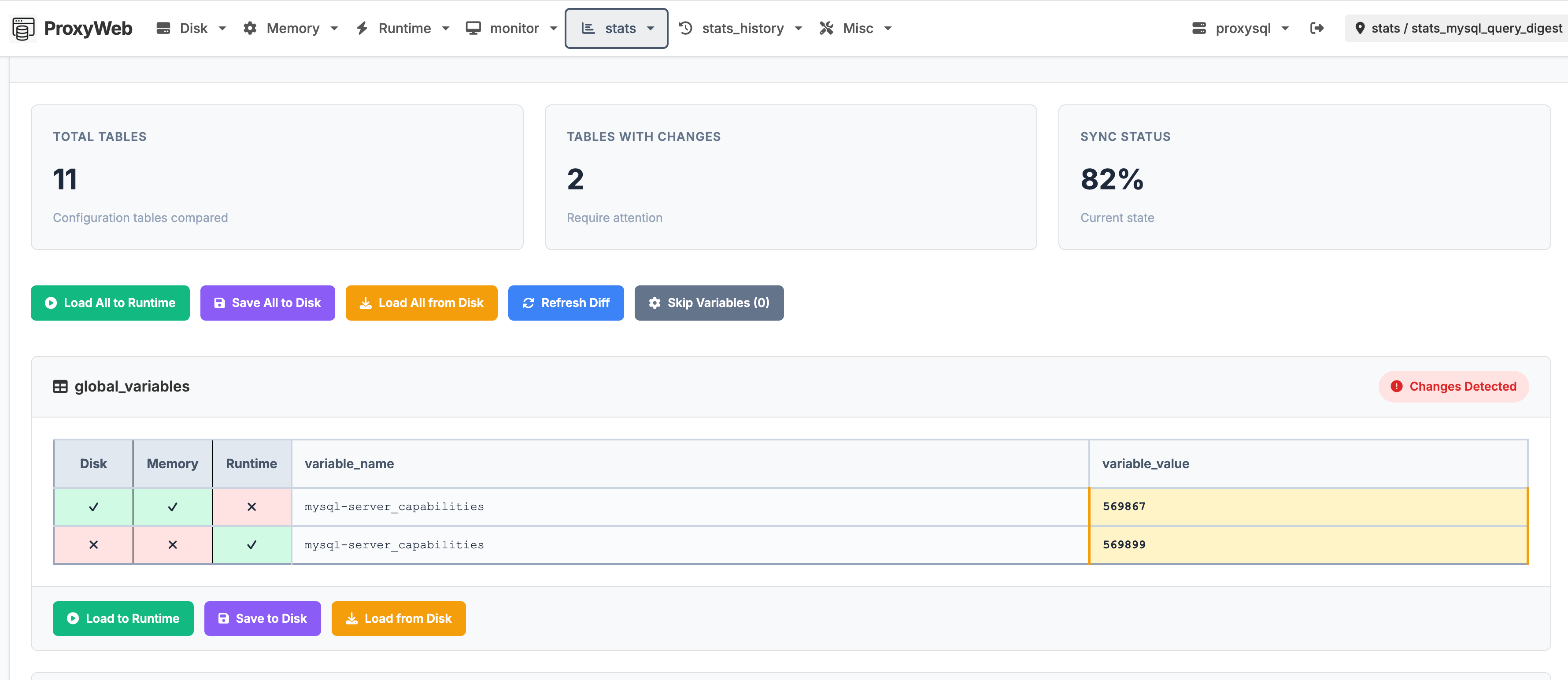Switch to the Memory section
Screen dimensions: 1568x680
pyautogui.click(x=293, y=27)
